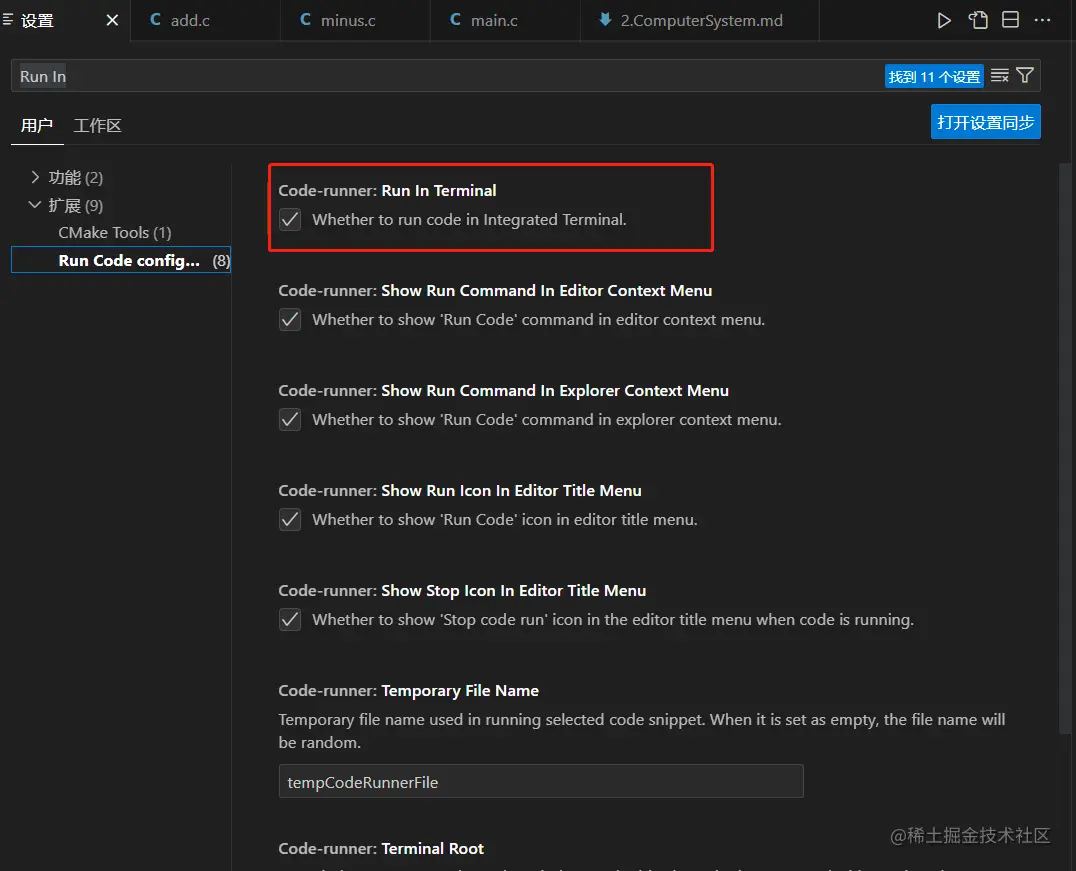The width and height of the screenshot is (1076, 871).
Task: Select CMake Tools (1) in settings tree
Action: click(115, 233)
